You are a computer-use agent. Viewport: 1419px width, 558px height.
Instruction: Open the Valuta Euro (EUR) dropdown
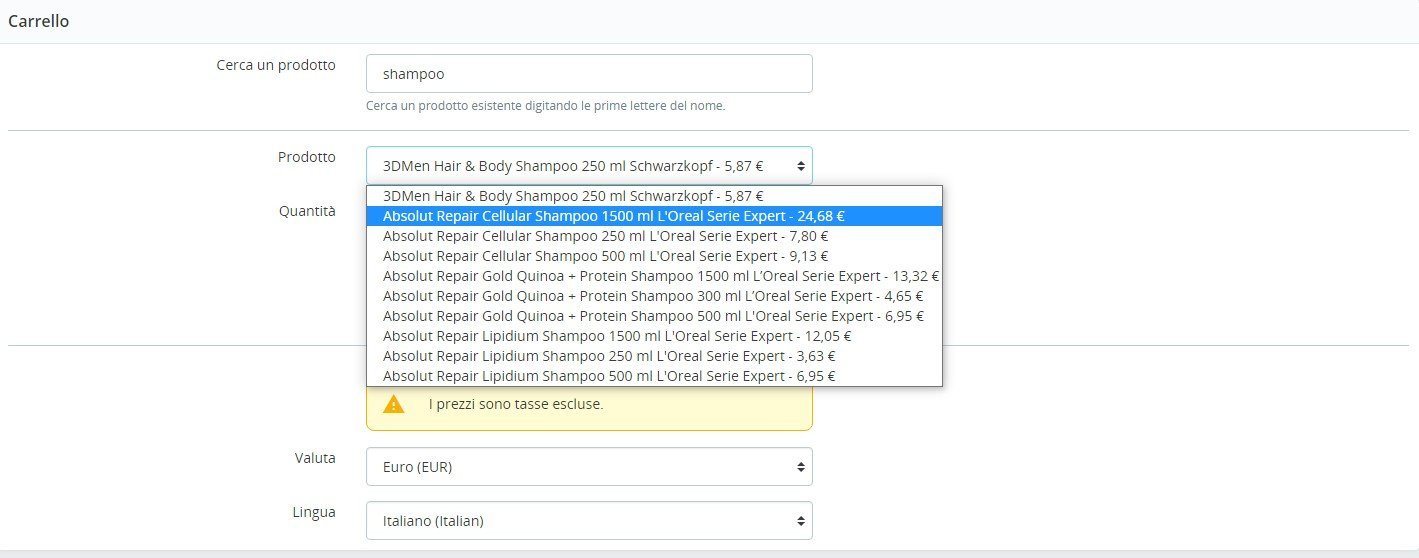point(589,467)
